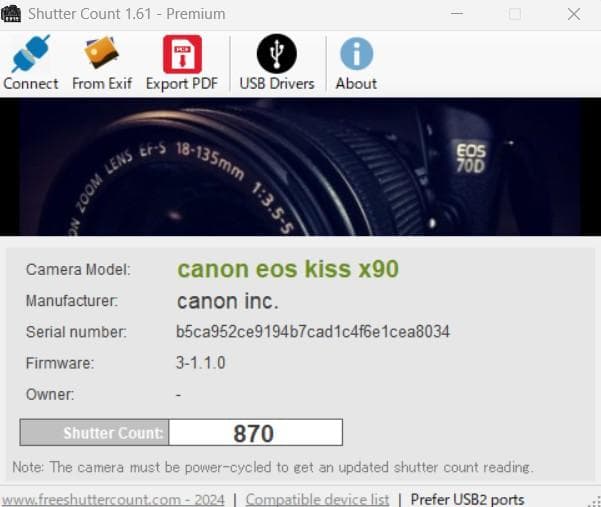Screen dimensions: 601x507
Task: Click the window resize grip in the corner
Action: pyautogui.click(x=594, y=501)
